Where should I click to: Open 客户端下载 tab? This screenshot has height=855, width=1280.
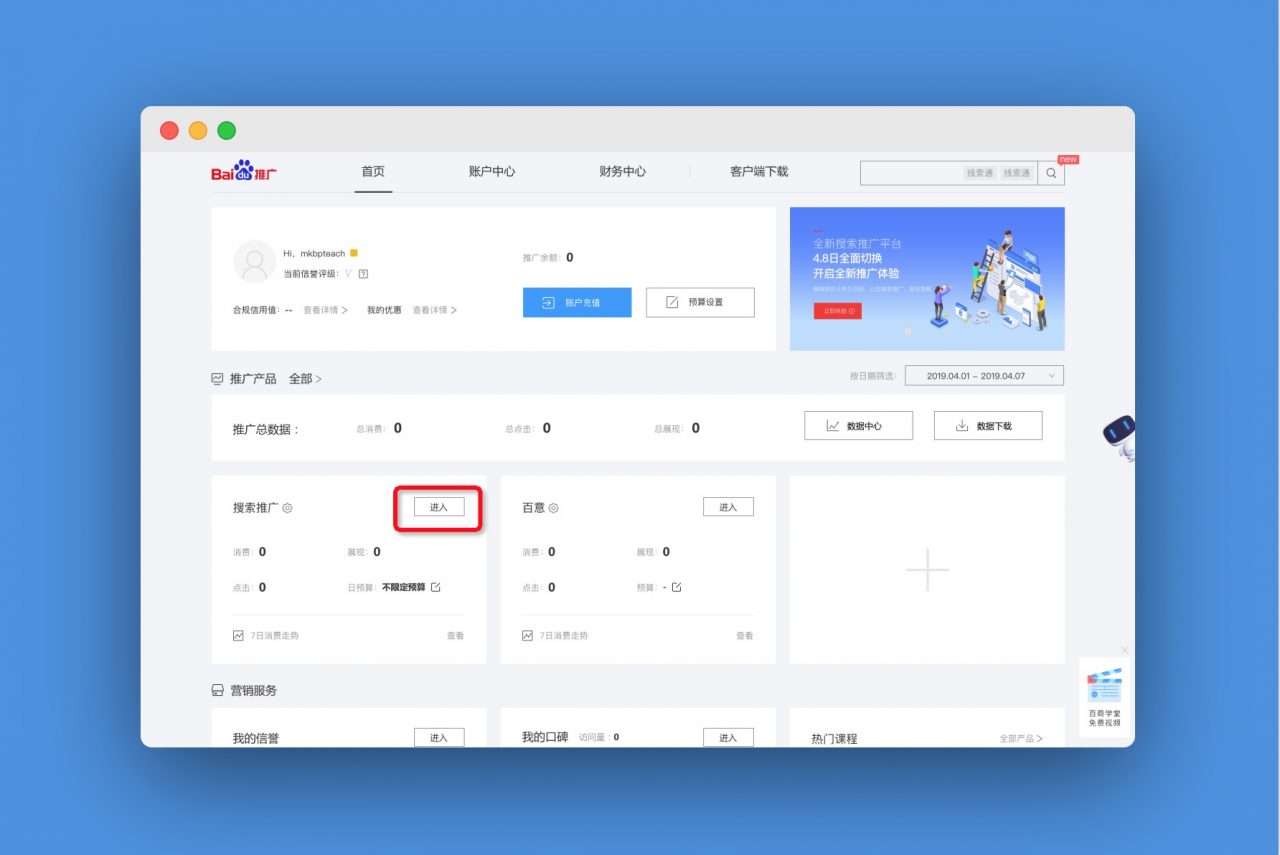pyautogui.click(x=759, y=172)
